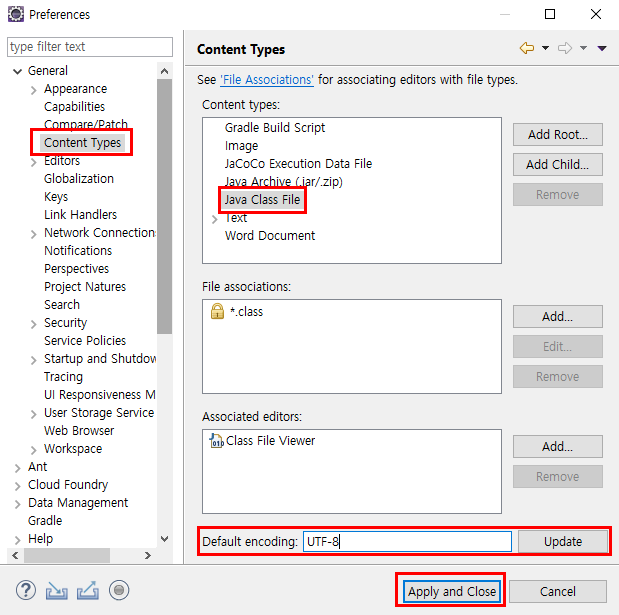Select Java Archive (.jar/.zip) content type

point(283,182)
